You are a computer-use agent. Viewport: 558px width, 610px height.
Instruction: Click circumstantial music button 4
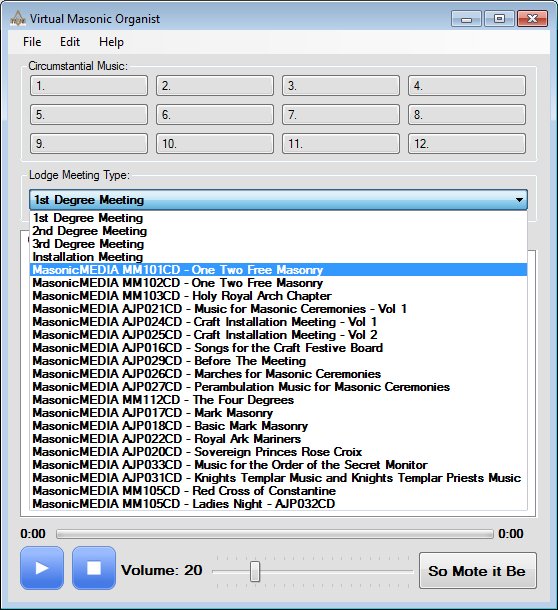467,86
